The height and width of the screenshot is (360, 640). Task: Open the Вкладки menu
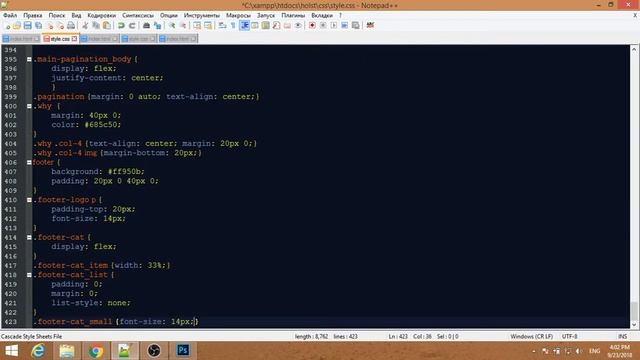pos(322,15)
